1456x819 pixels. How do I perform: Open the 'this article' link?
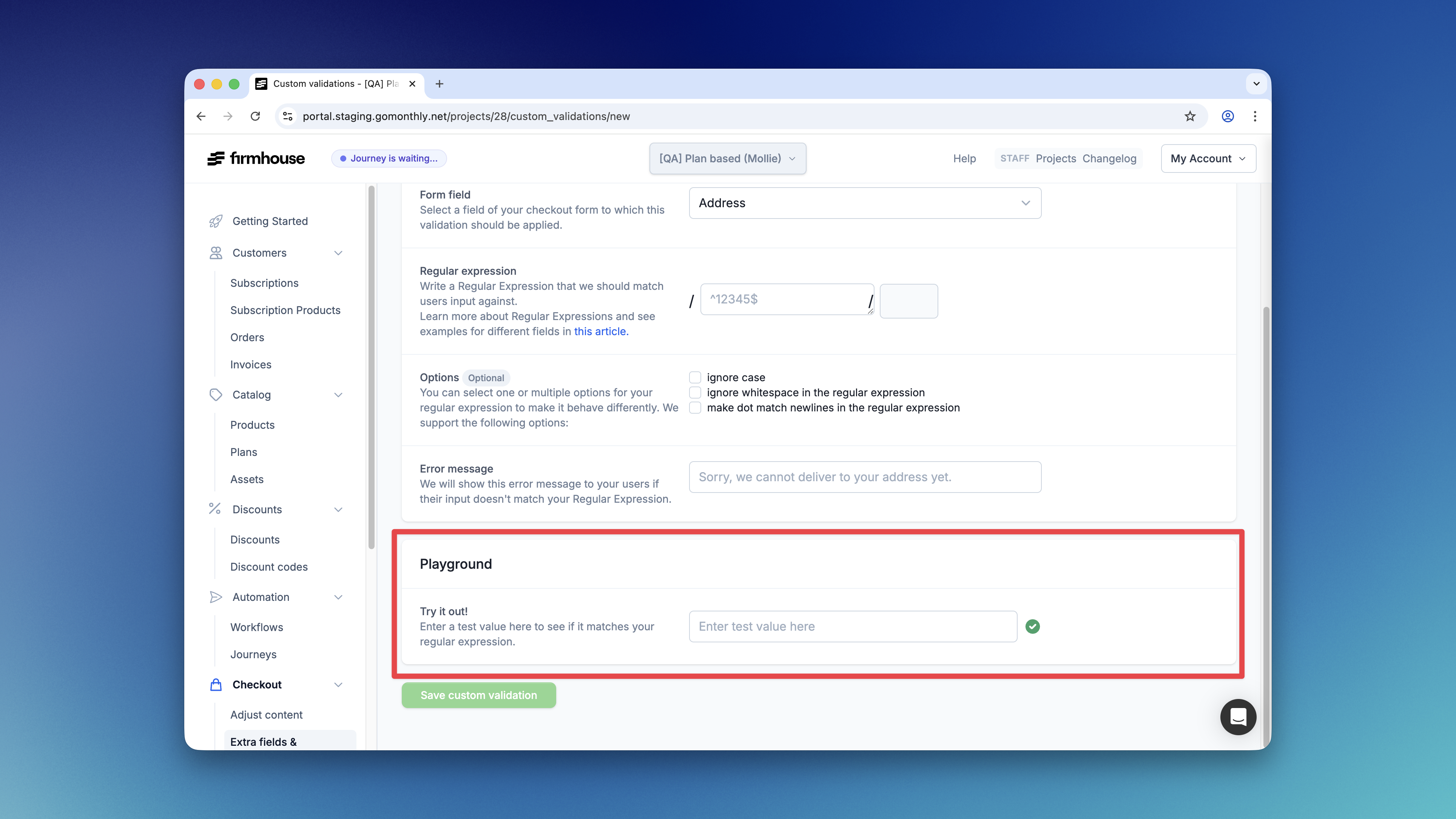(600, 331)
